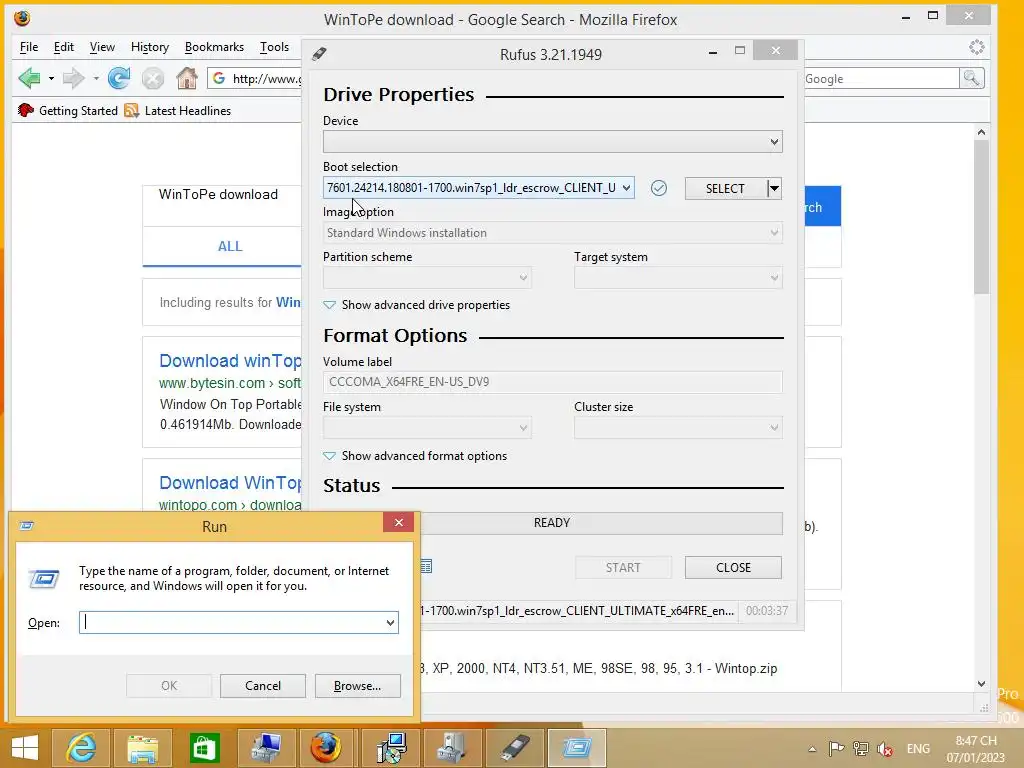Launch Internet Explorer from taskbar
Screen dimensions: 1024x768
(81, 748)
